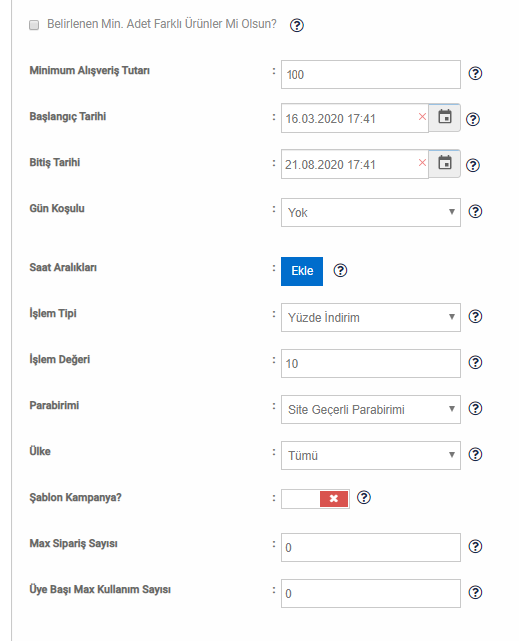The image size is (519, 641).
Task: Clear the Başlangıç Tarihi date value
Action: tap(422, 117)
